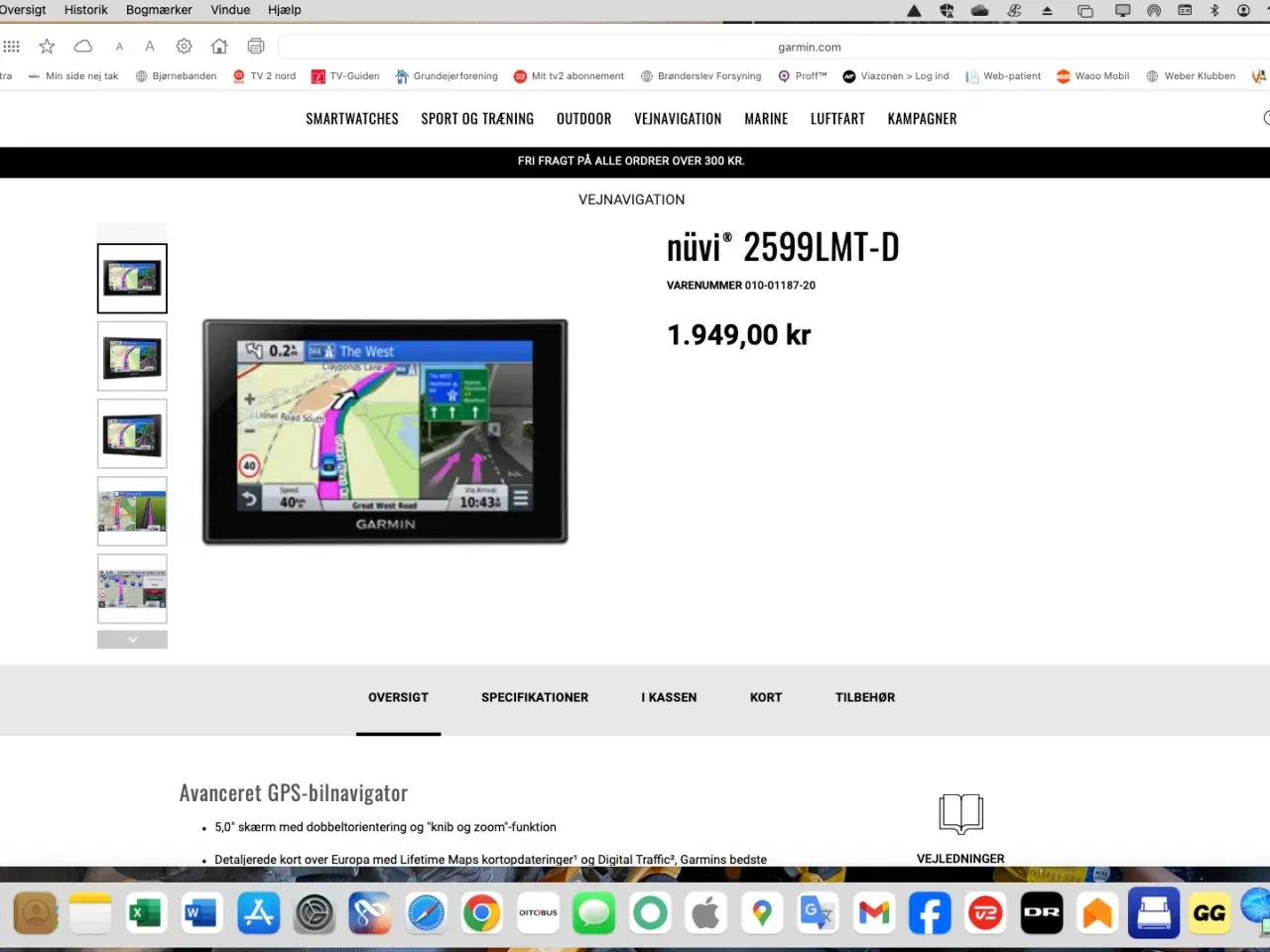
Task: Open Google Maps from the Dock
Action: pyautogui.click(x=762, y=912)
